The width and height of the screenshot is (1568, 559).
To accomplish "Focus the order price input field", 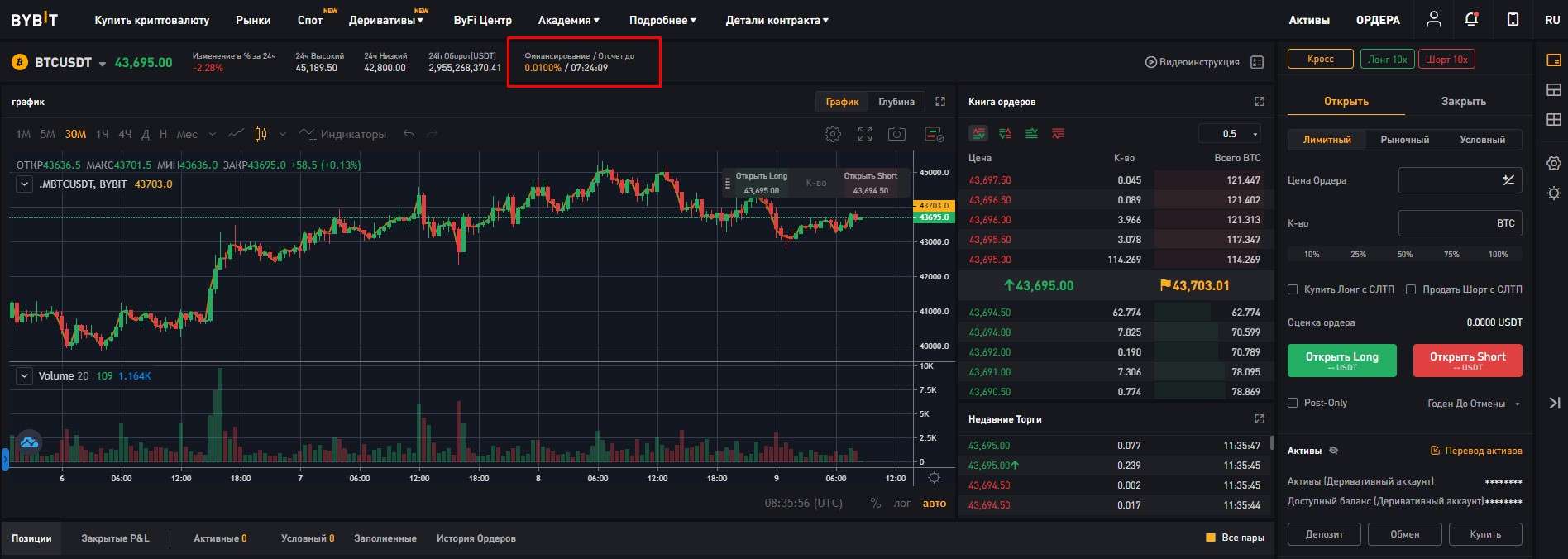I will click(1460, 180).
